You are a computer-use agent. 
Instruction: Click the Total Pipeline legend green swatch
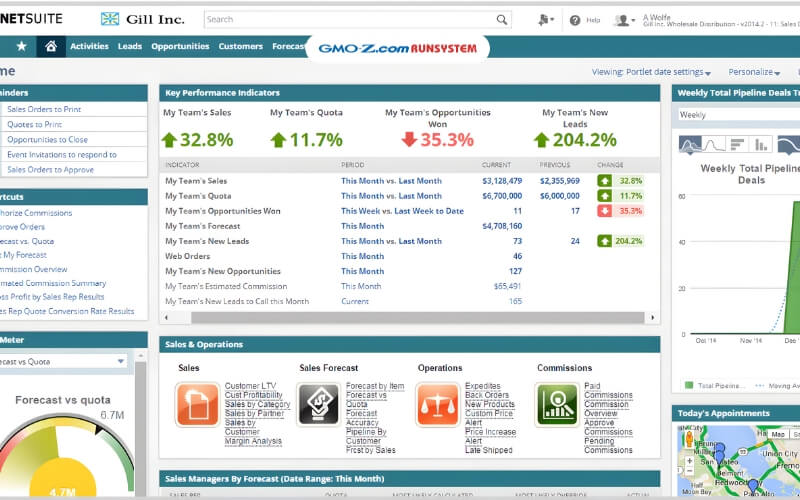(689, 386)
